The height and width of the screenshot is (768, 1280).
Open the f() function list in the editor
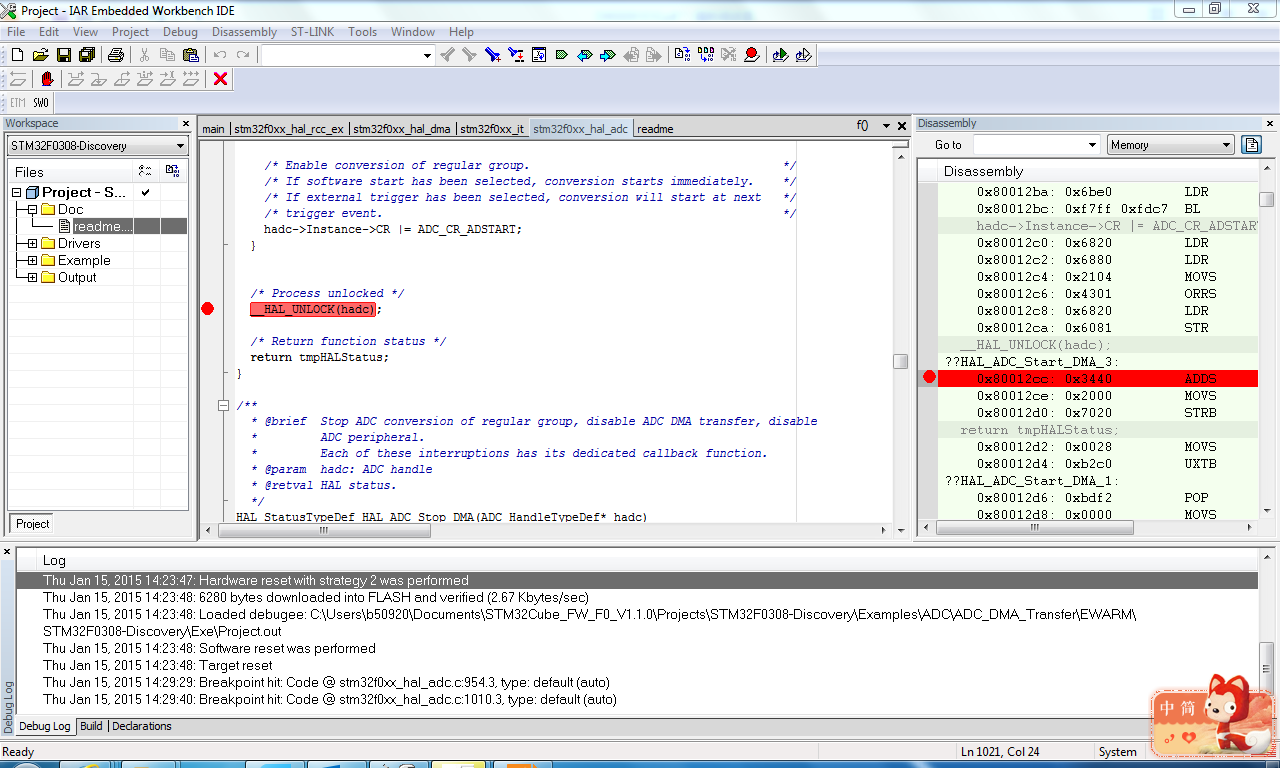[x=862, y=127]
